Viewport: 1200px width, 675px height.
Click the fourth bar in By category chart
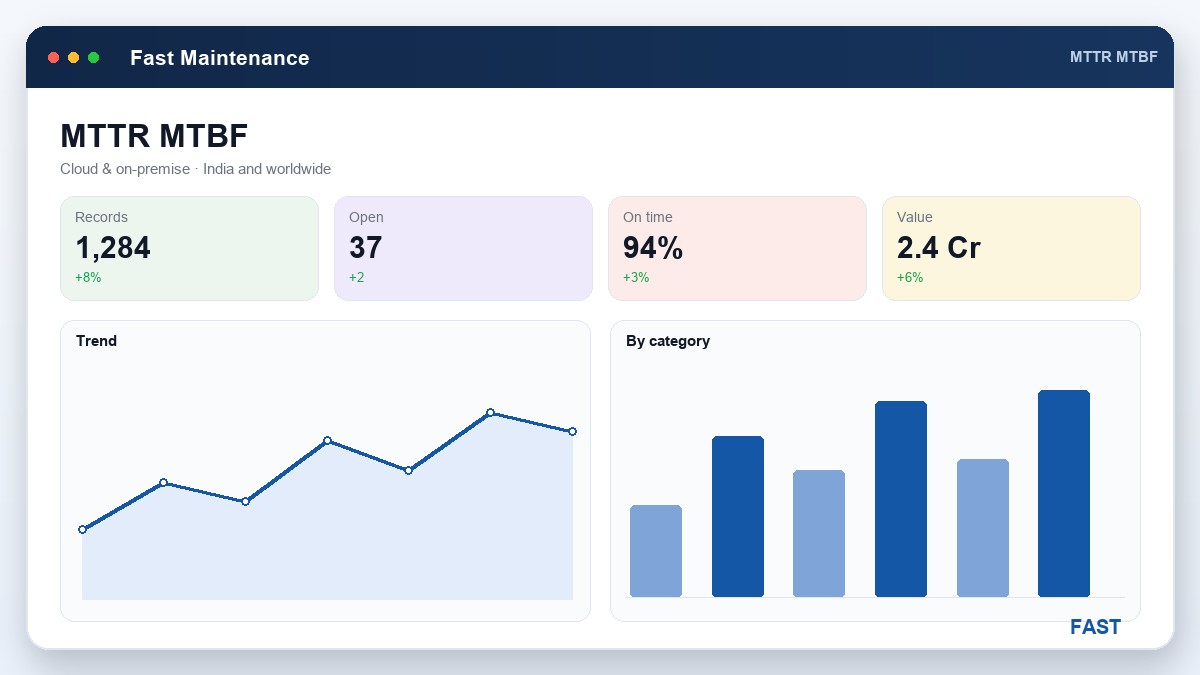(x=901, y=499)
